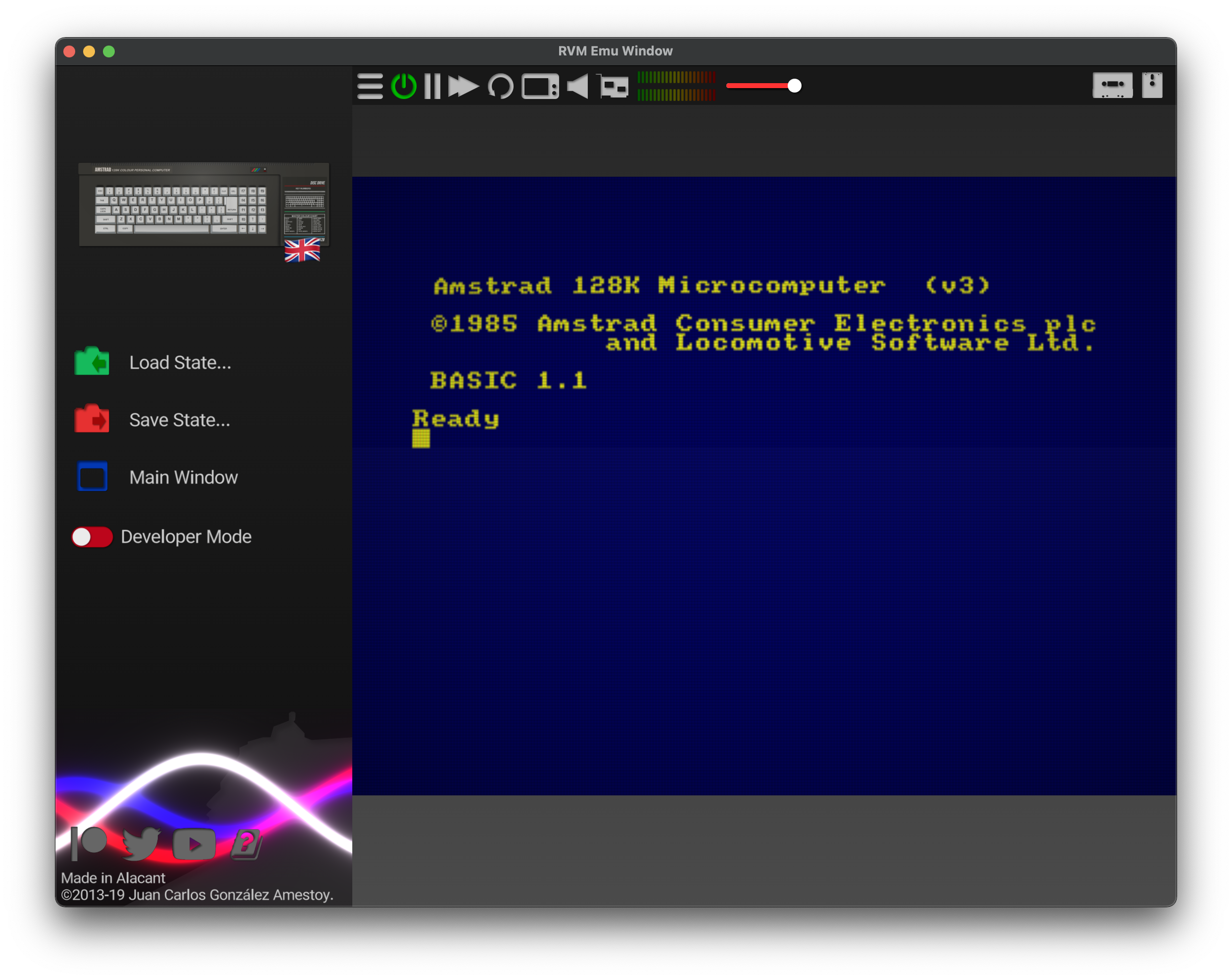Open the disk drive icon
Screen dimensions: 1232x980
point(1152,85)
